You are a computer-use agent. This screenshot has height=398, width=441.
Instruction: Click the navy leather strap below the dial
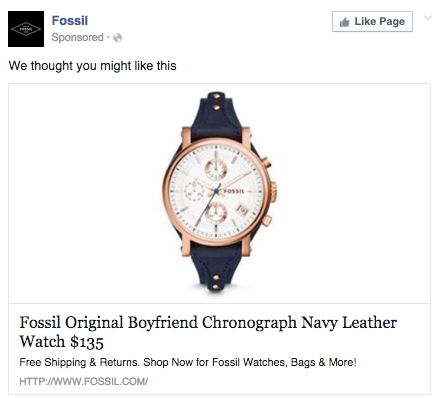[216, 267]
